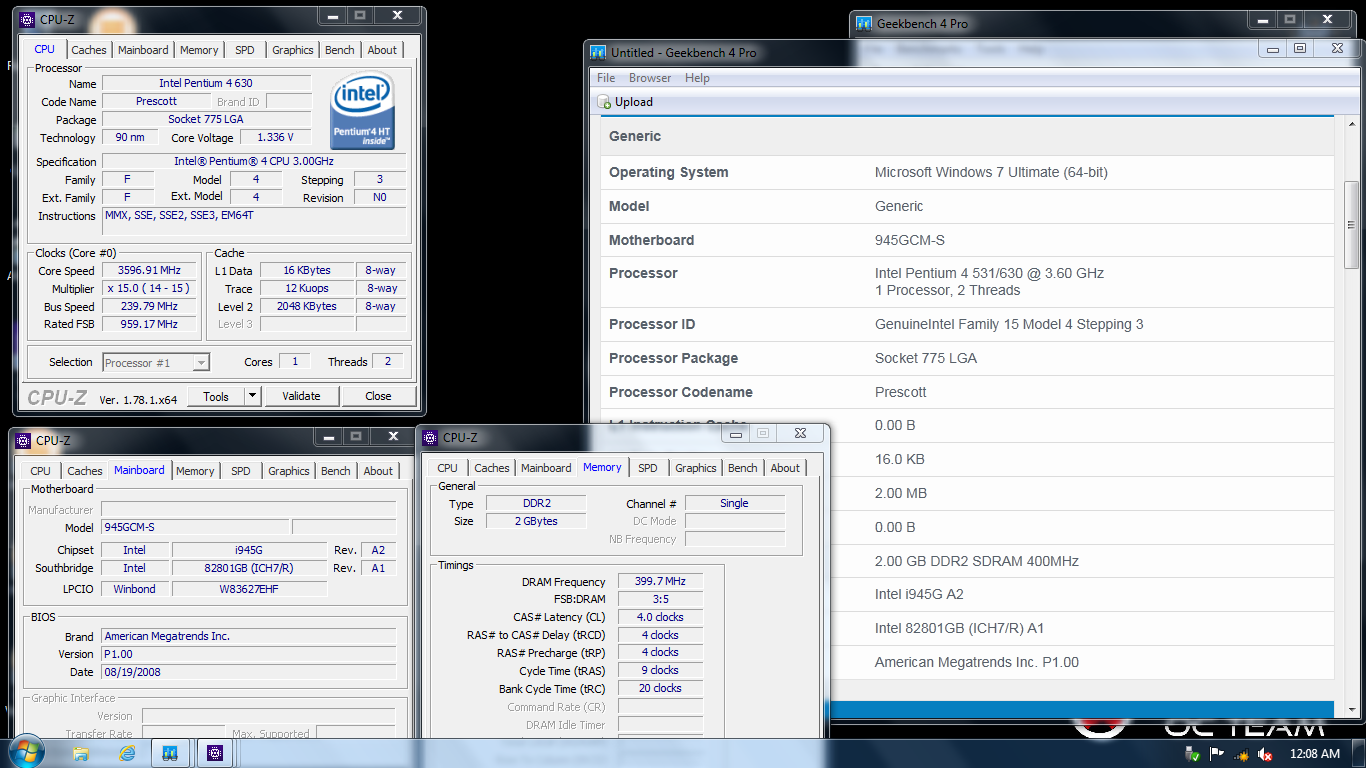Select CPU tab in the CPU-Z Motherboard window
Screen dimensions: 1366x768
(x=41, y=471)
